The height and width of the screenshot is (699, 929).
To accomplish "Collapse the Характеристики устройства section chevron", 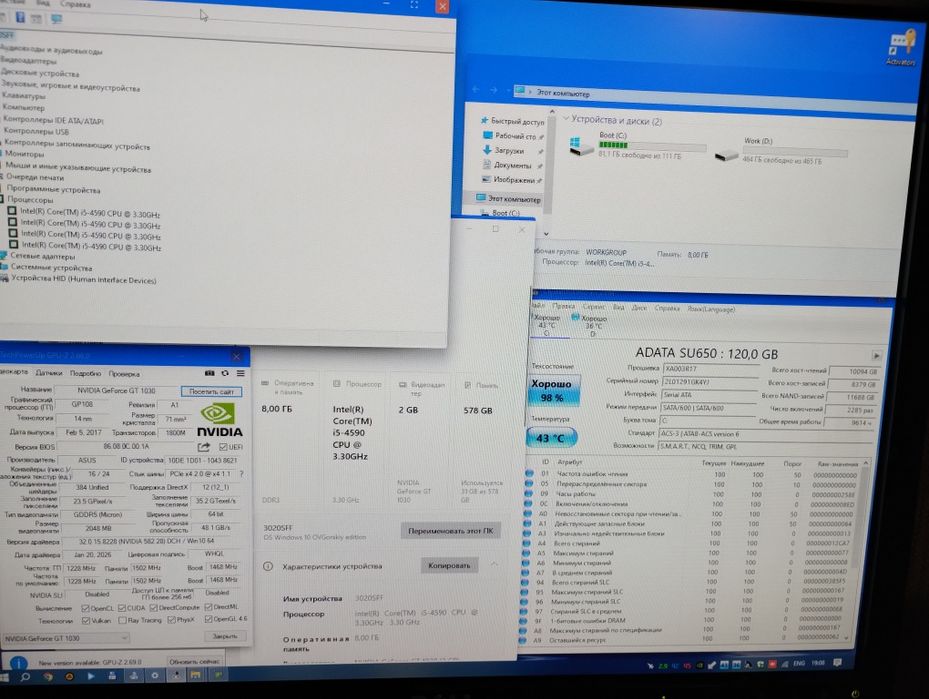I will tap(494, 565).
